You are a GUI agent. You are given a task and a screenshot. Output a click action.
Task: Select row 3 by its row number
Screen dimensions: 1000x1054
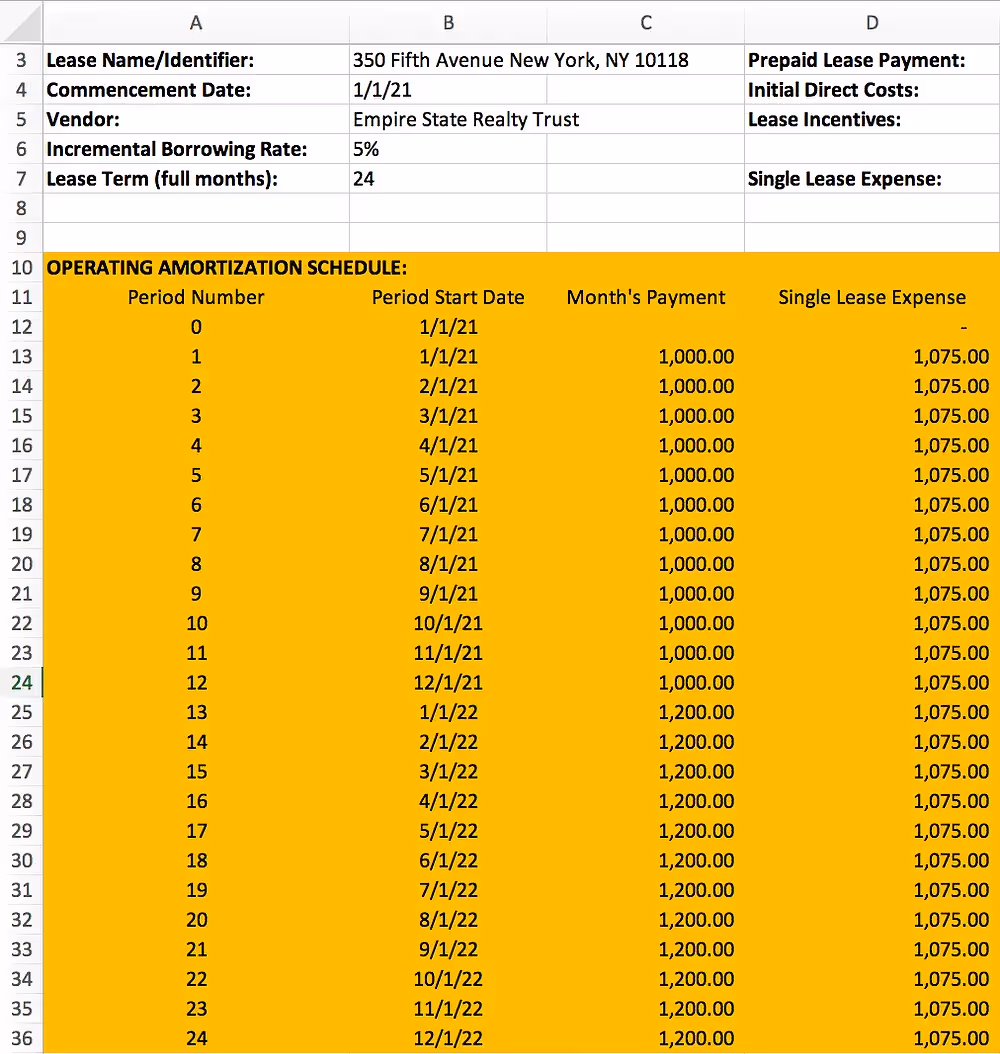coord(21,60)
